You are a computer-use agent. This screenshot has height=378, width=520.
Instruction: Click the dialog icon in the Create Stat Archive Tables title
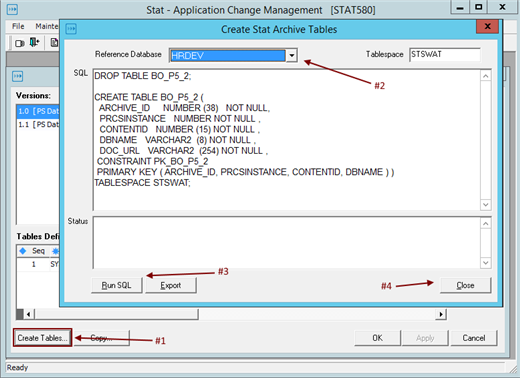click(x=71, y=29)
